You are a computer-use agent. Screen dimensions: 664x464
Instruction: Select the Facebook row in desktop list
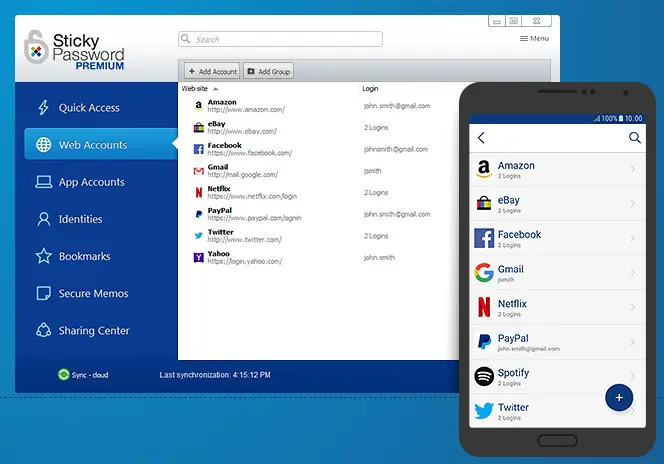(x=318, y=149)
